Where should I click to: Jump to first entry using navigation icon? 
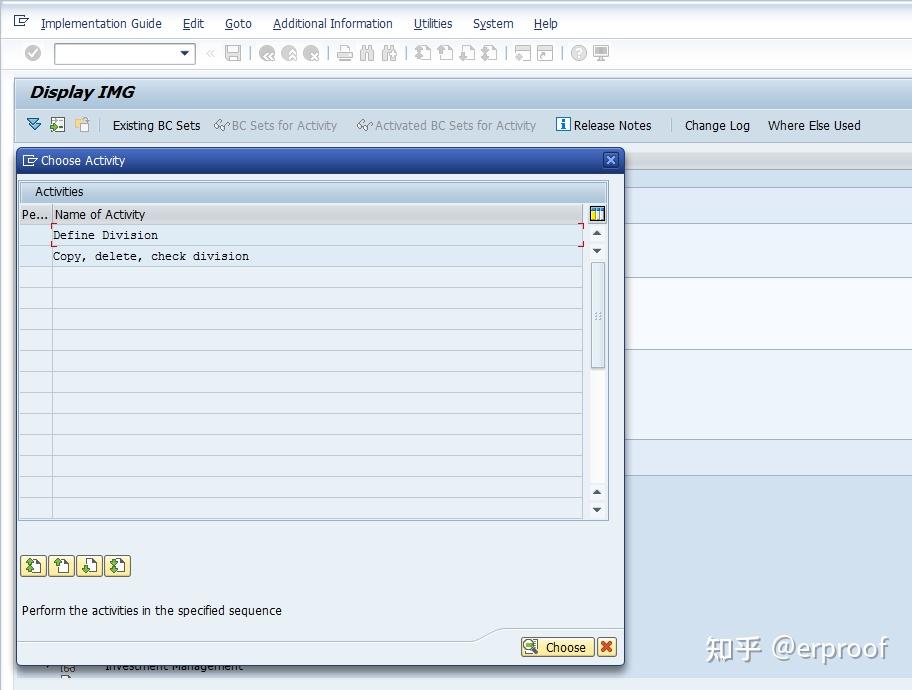[33, 566]
